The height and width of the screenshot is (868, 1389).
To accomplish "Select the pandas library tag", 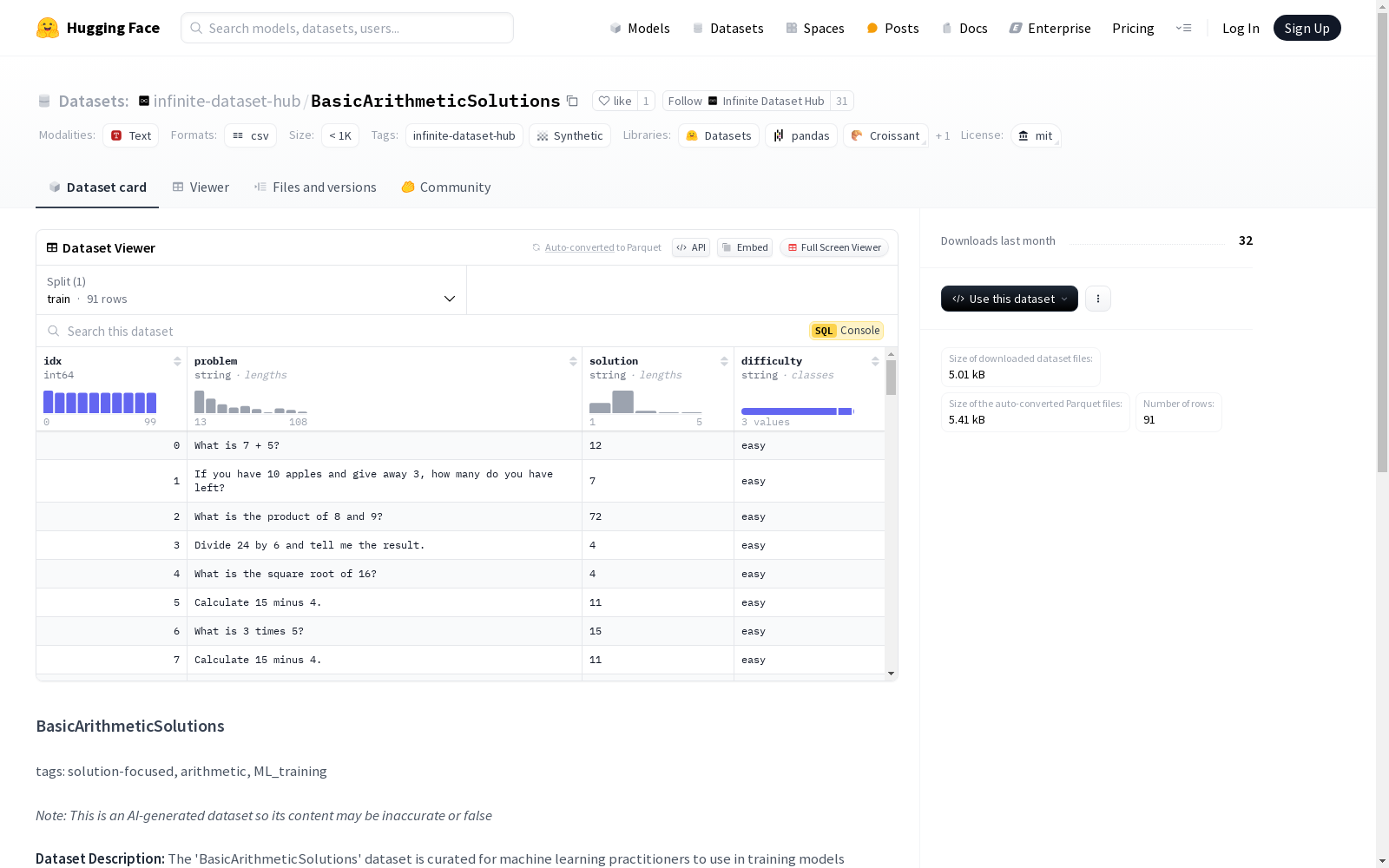I will [x=801, y=135].
